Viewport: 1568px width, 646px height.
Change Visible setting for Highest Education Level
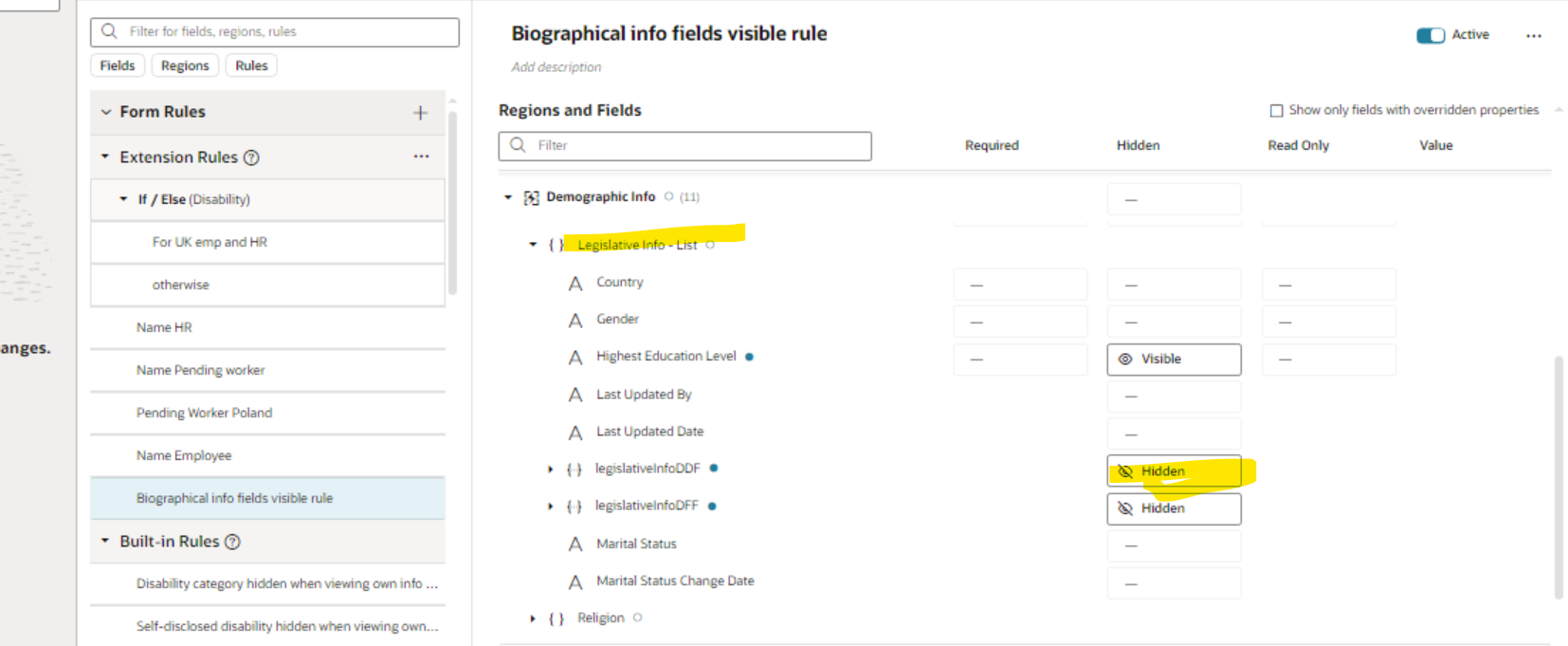pyautogui.click(x=1174, y=360)
